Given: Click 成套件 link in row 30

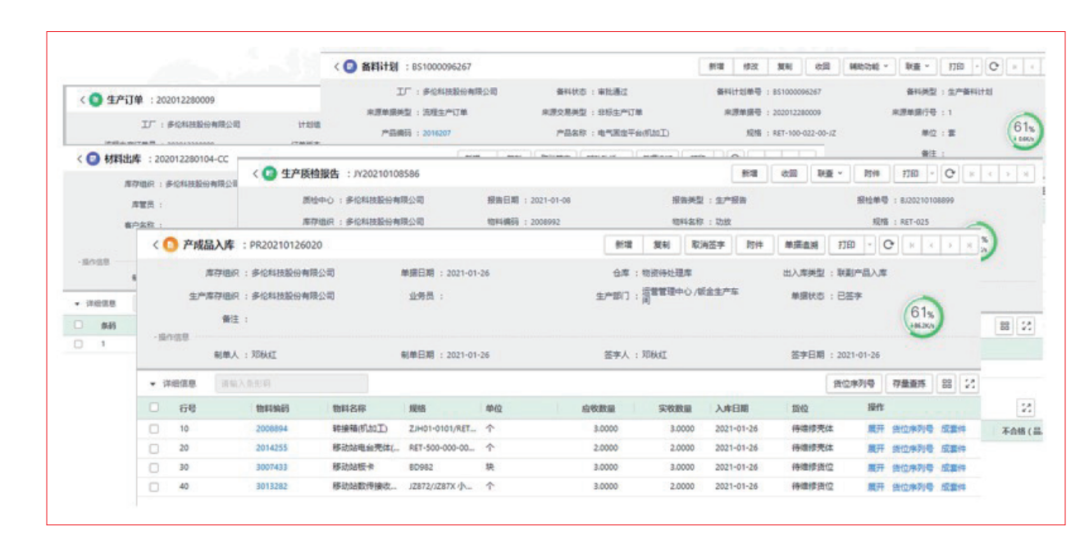Looking at the screenshot, I should pyautogui.click(x=954, y=468).
